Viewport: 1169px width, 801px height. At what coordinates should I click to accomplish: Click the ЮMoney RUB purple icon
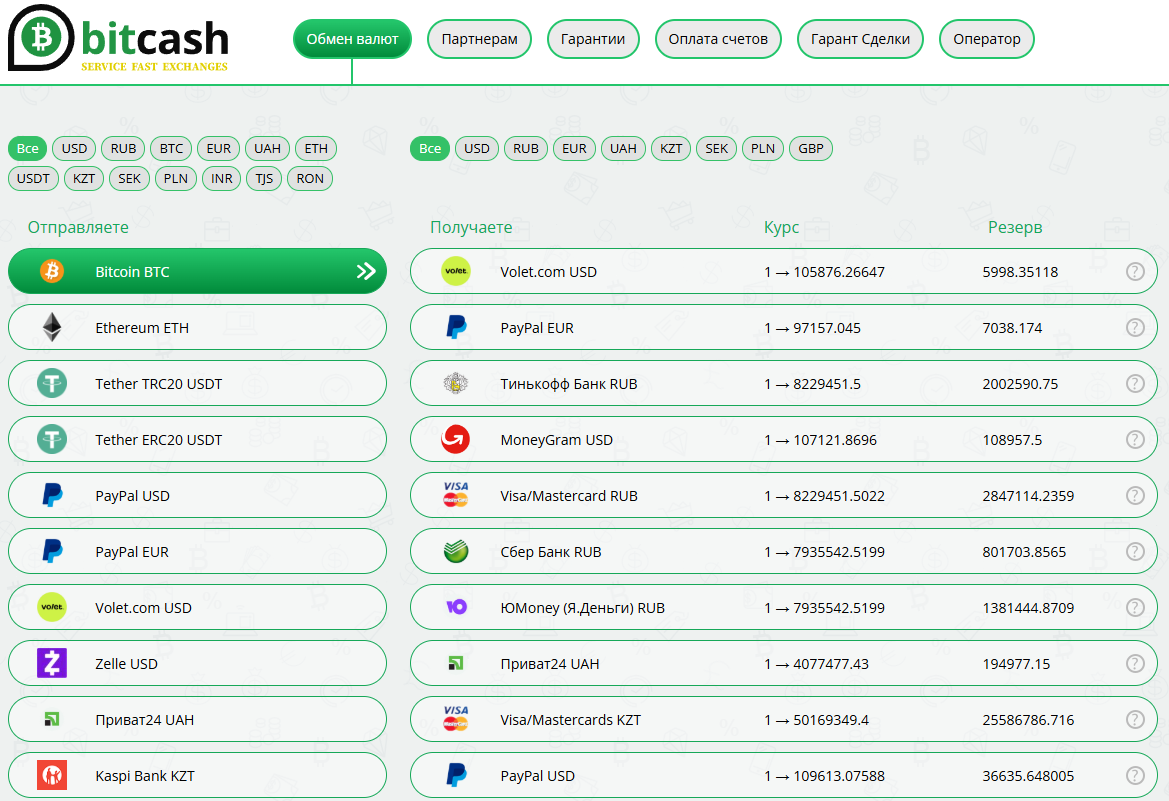pos(455,607)
